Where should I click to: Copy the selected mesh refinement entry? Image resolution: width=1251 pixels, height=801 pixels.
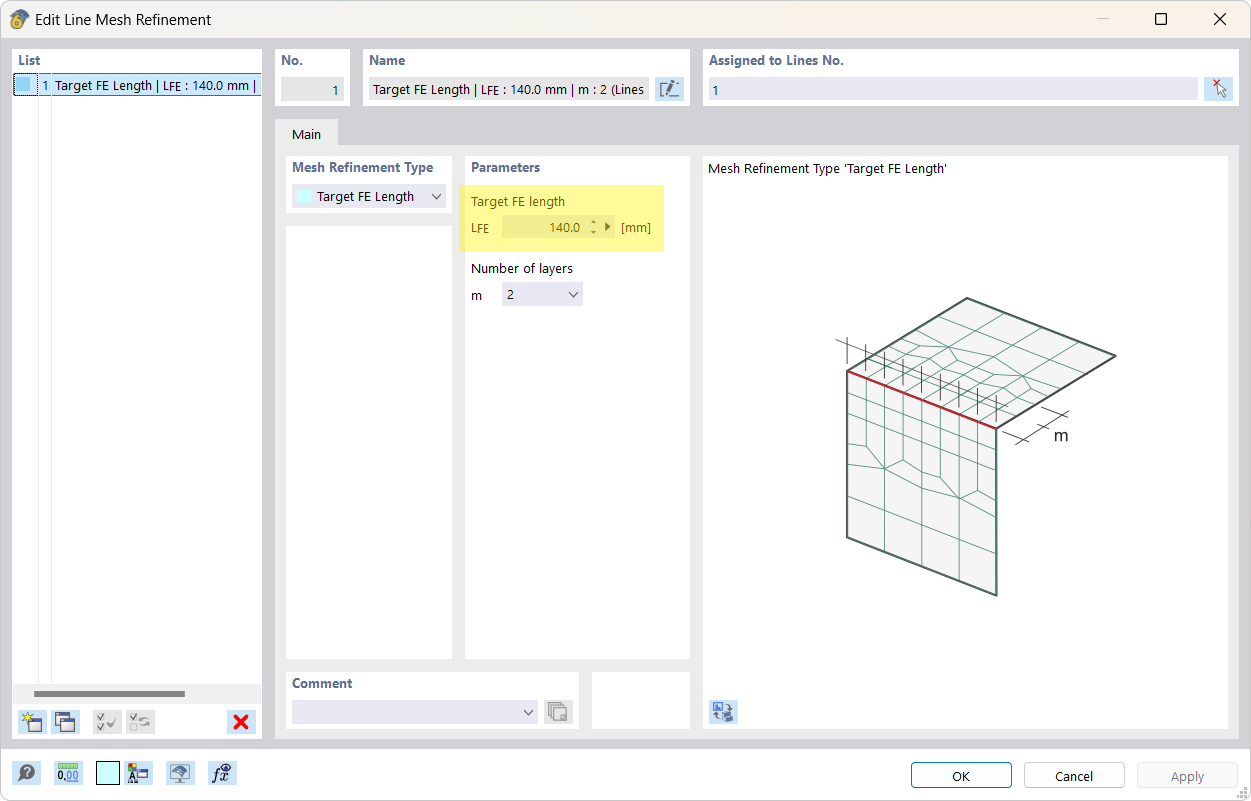click(x=65, y=721)
